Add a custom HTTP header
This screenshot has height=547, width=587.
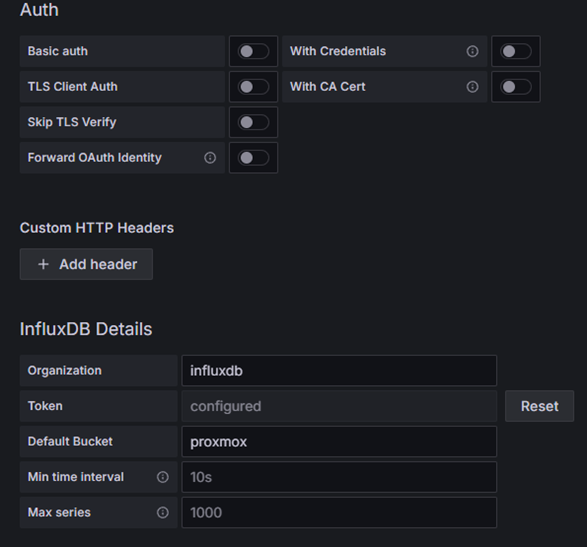(86, 264)
